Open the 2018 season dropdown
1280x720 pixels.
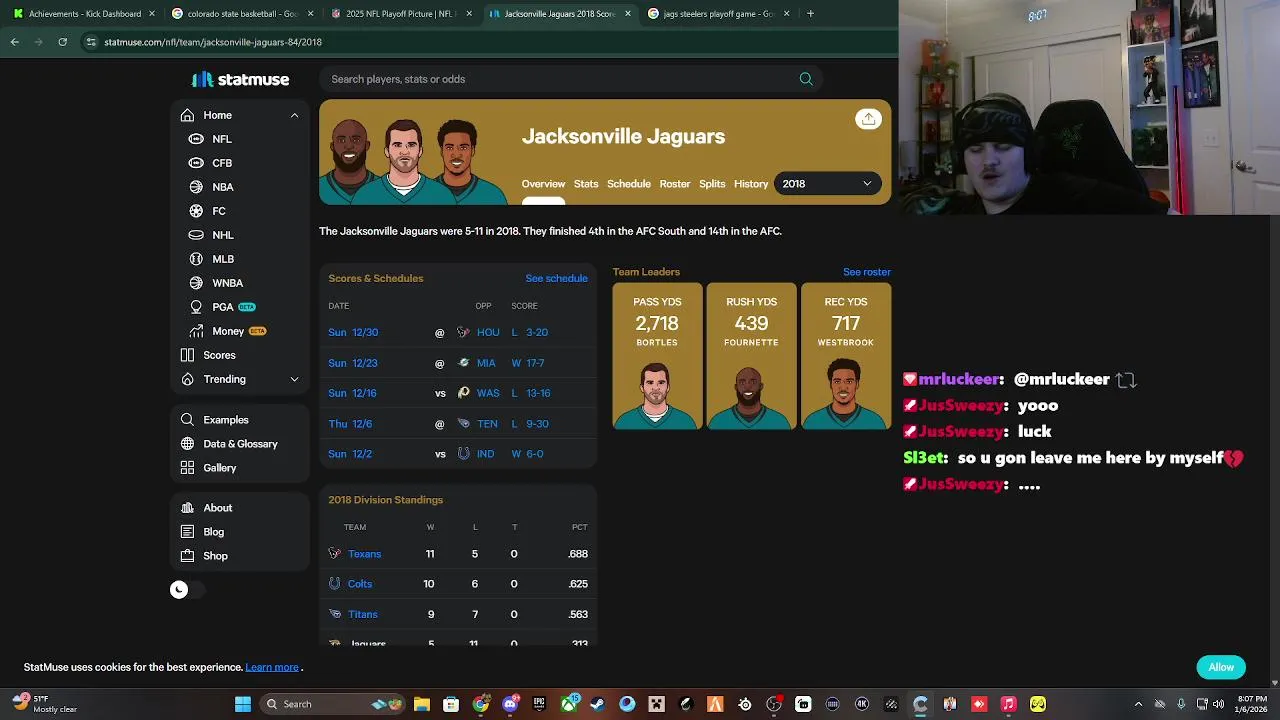[x=827, y=184]
